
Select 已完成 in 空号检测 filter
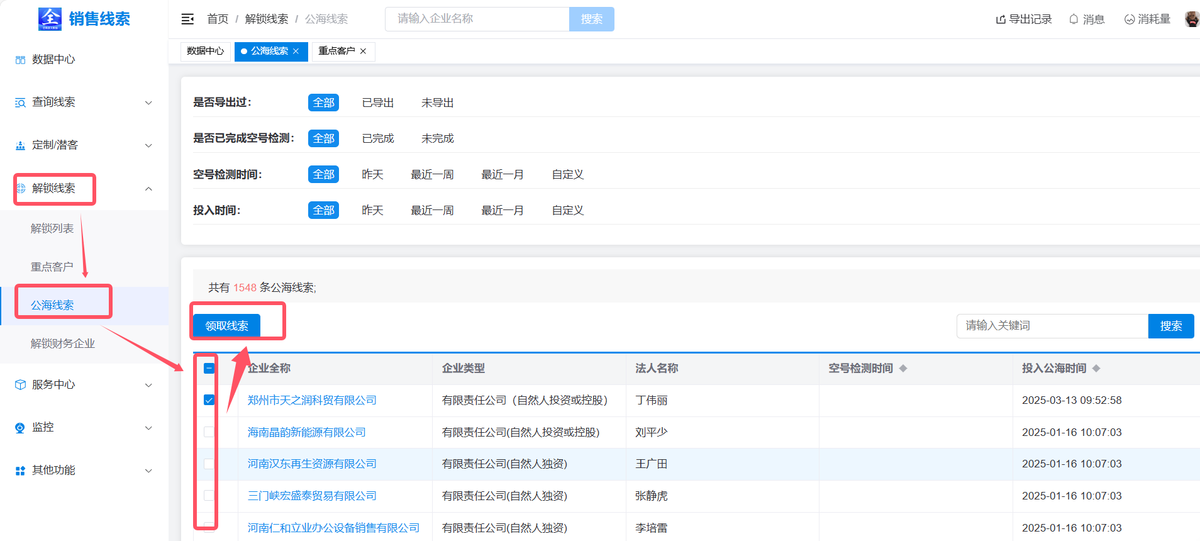[x=378, y=139]
